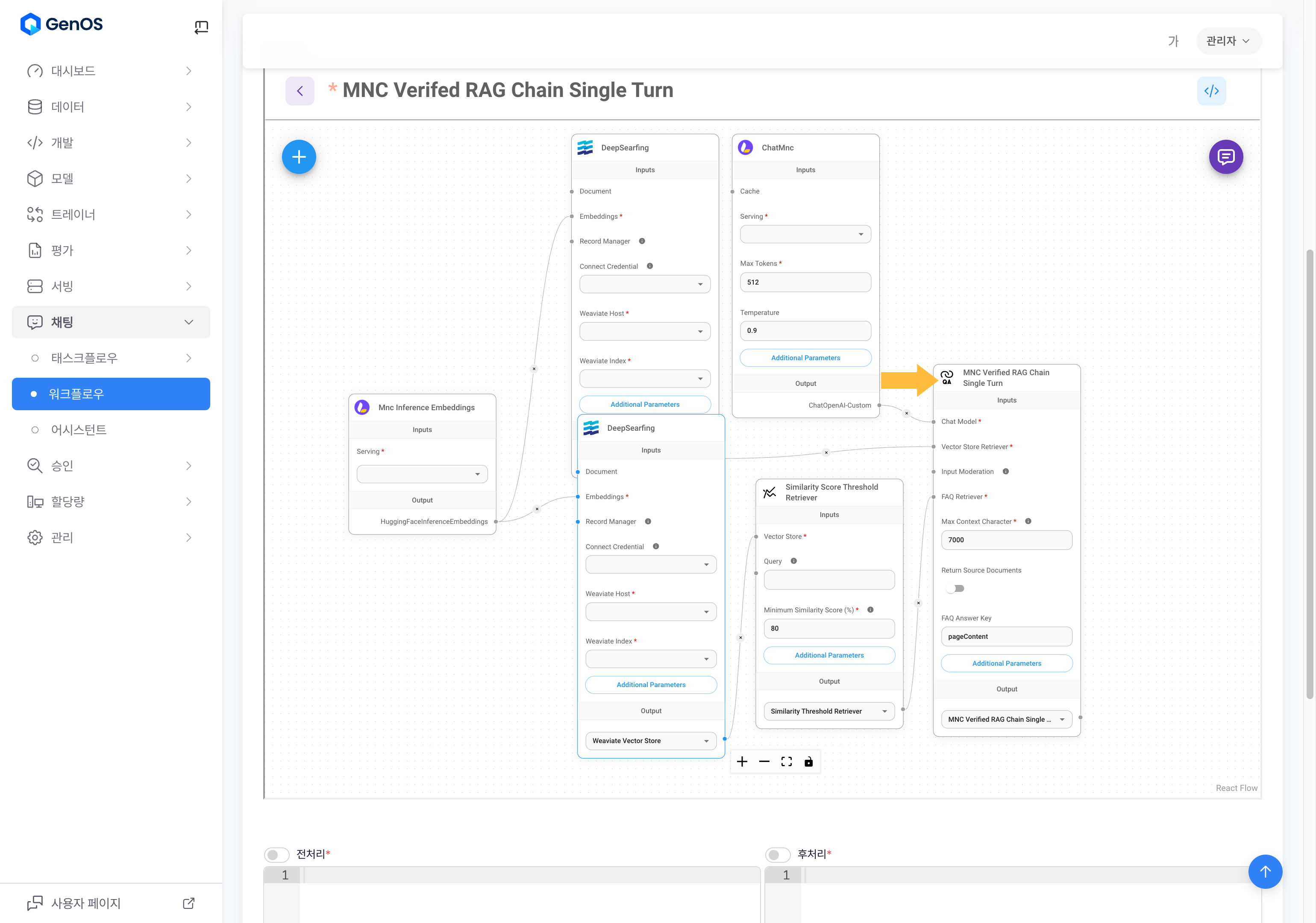Click the Max Tokens input field

pyautogui.click(x=805, y=282)
